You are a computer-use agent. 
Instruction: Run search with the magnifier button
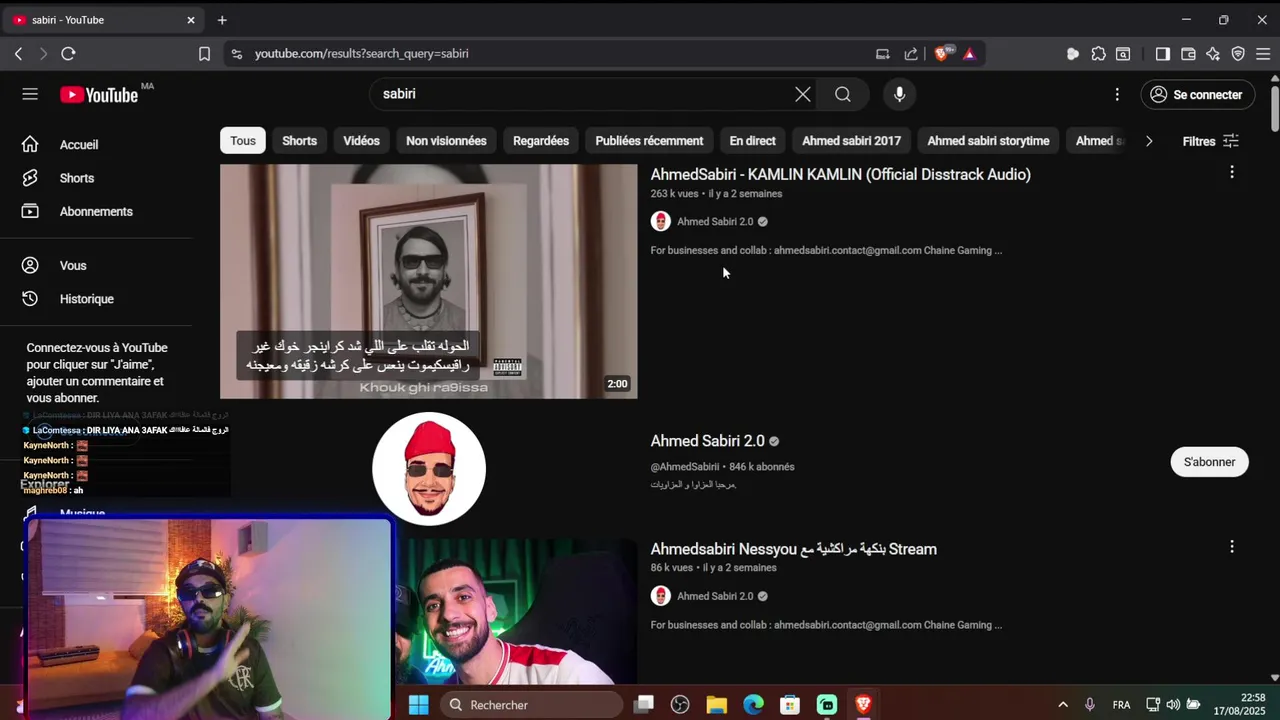click(843, 94)
